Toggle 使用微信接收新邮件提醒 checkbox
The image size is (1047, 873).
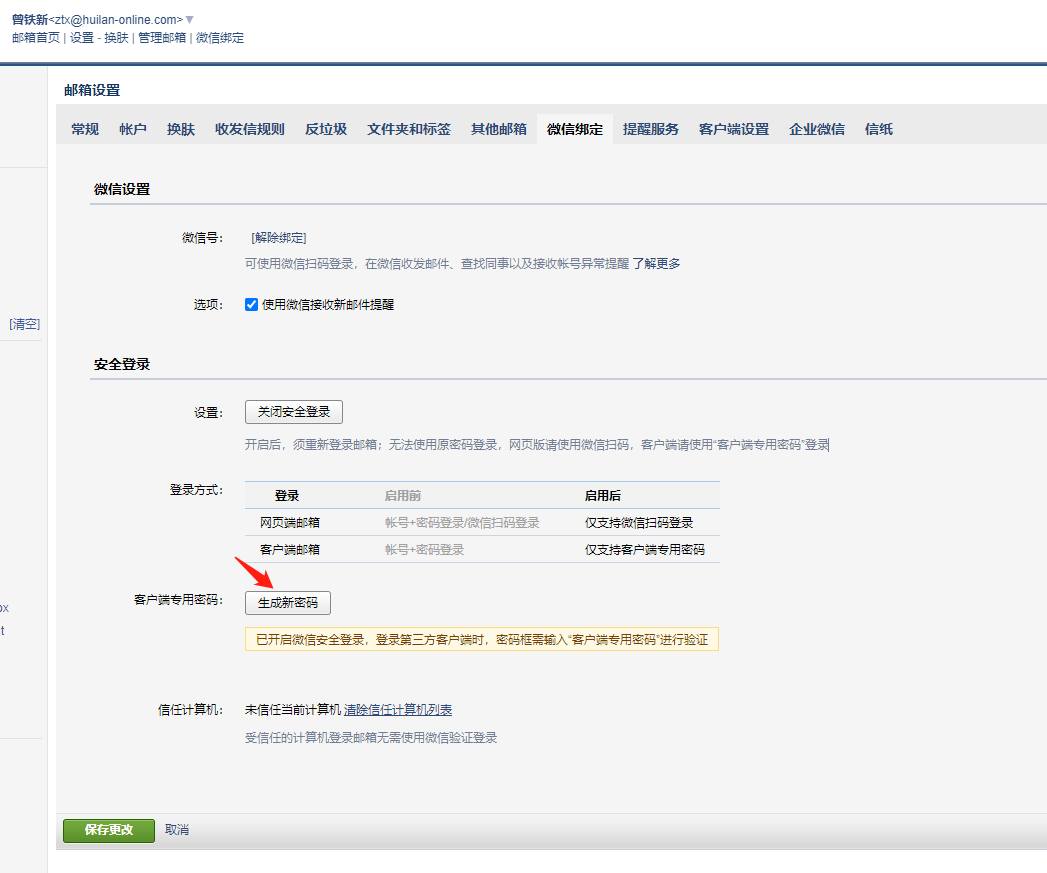[x=252, y=305]
